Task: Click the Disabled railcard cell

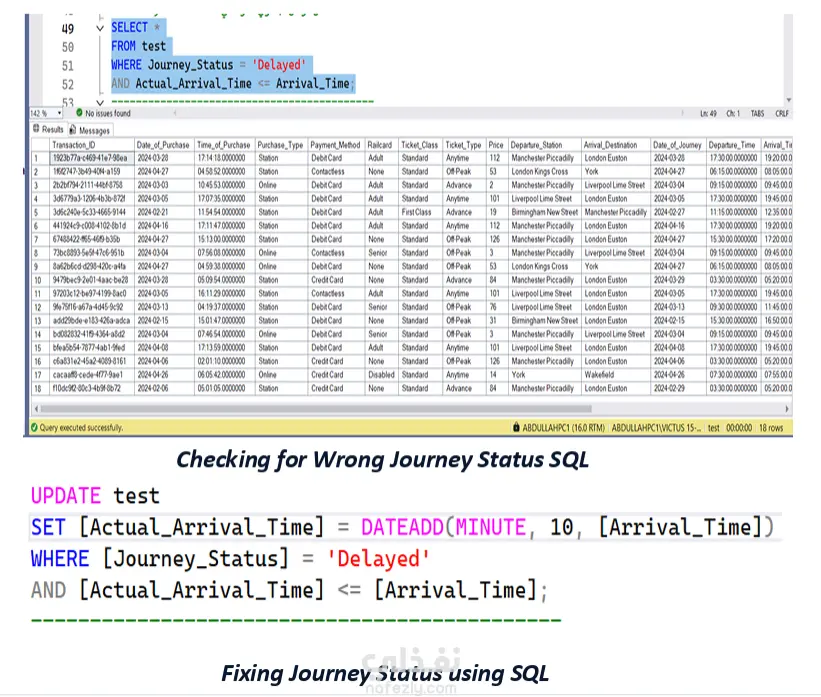Action: click(381, 375)
